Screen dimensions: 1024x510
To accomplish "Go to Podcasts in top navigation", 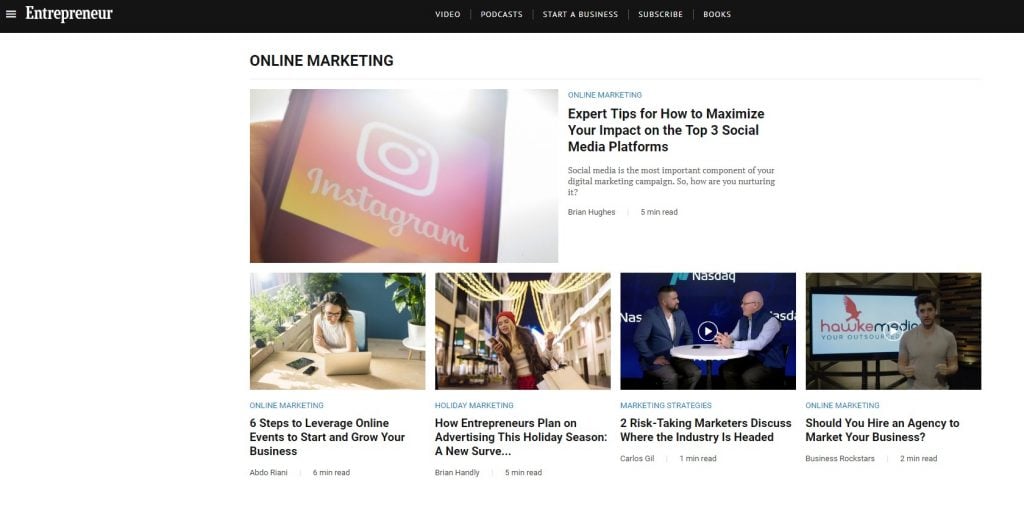I will click(x=501, y=14).
